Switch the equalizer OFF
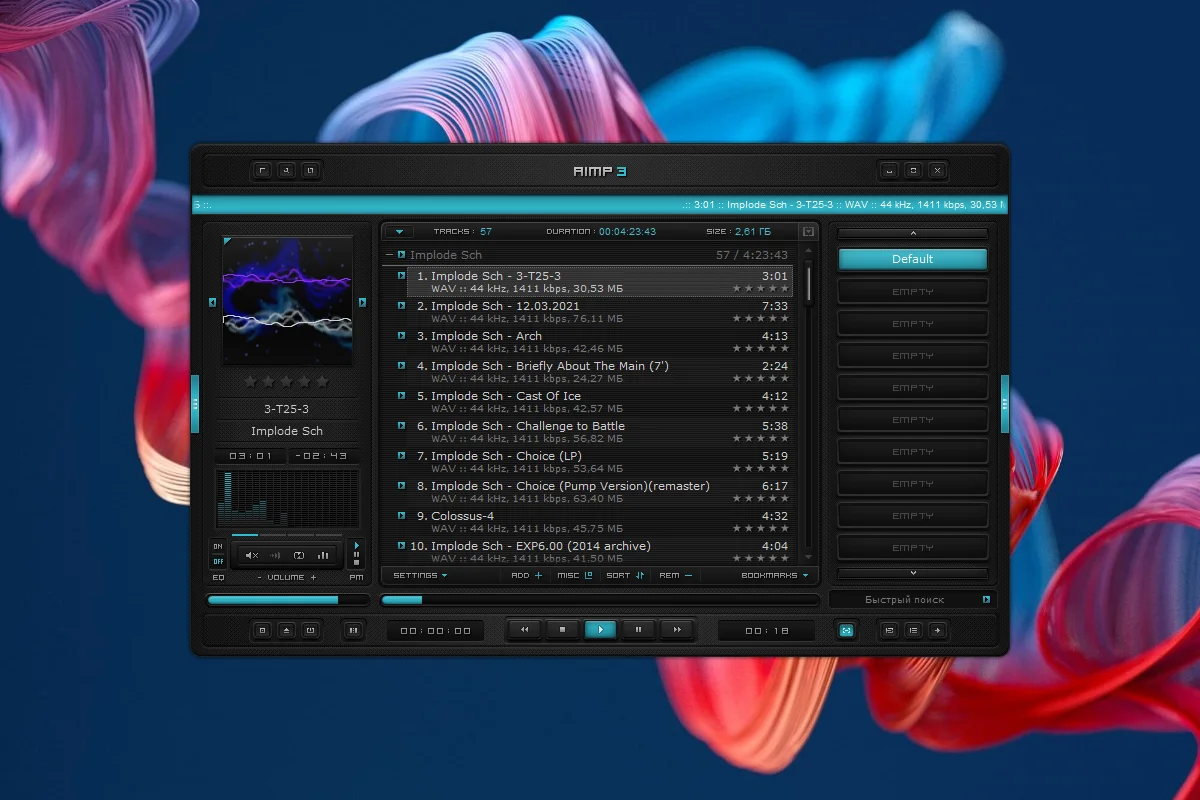 (x=218, y=561)
